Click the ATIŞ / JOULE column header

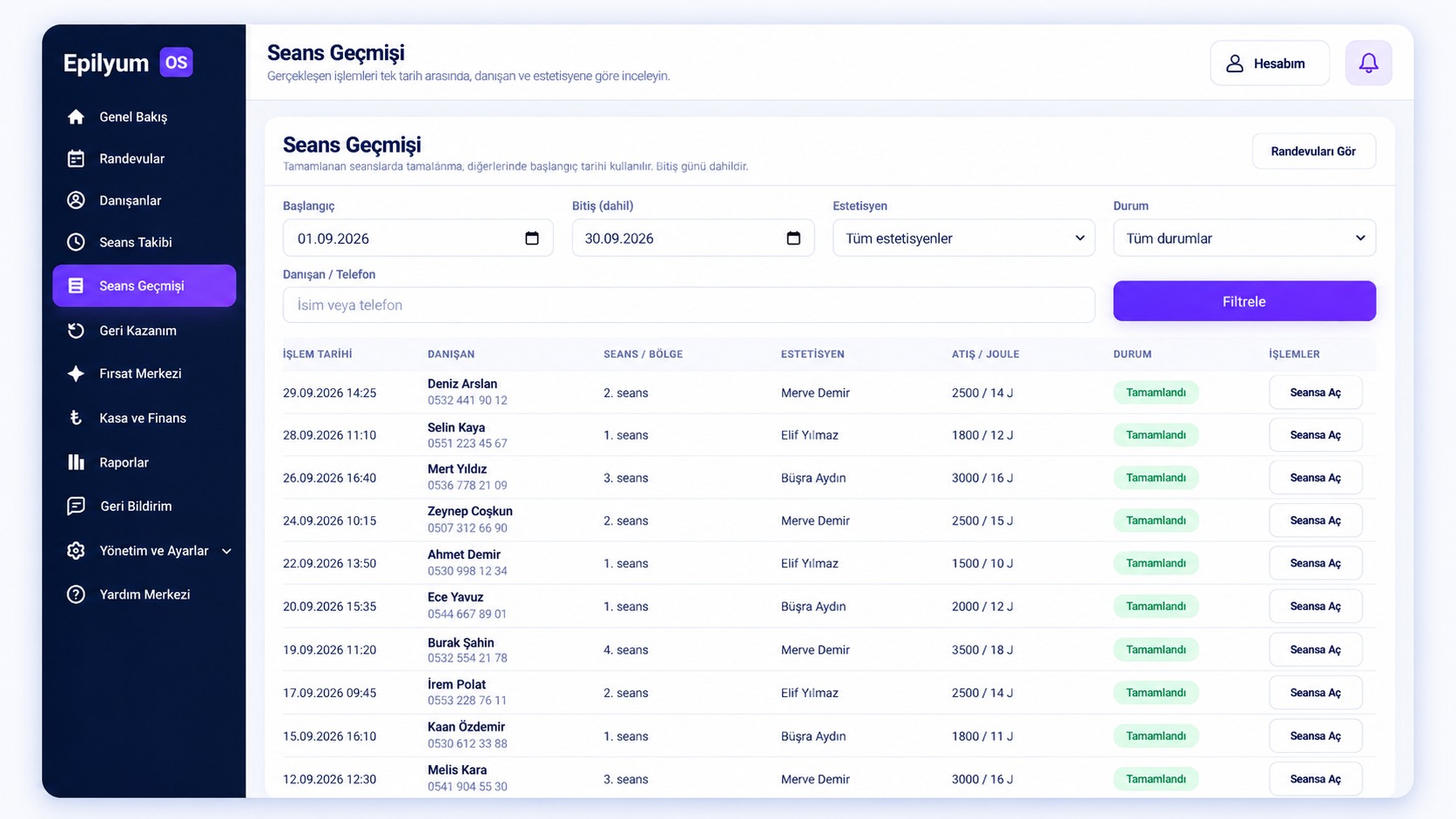pyautogui.click(x=985, y=354)
